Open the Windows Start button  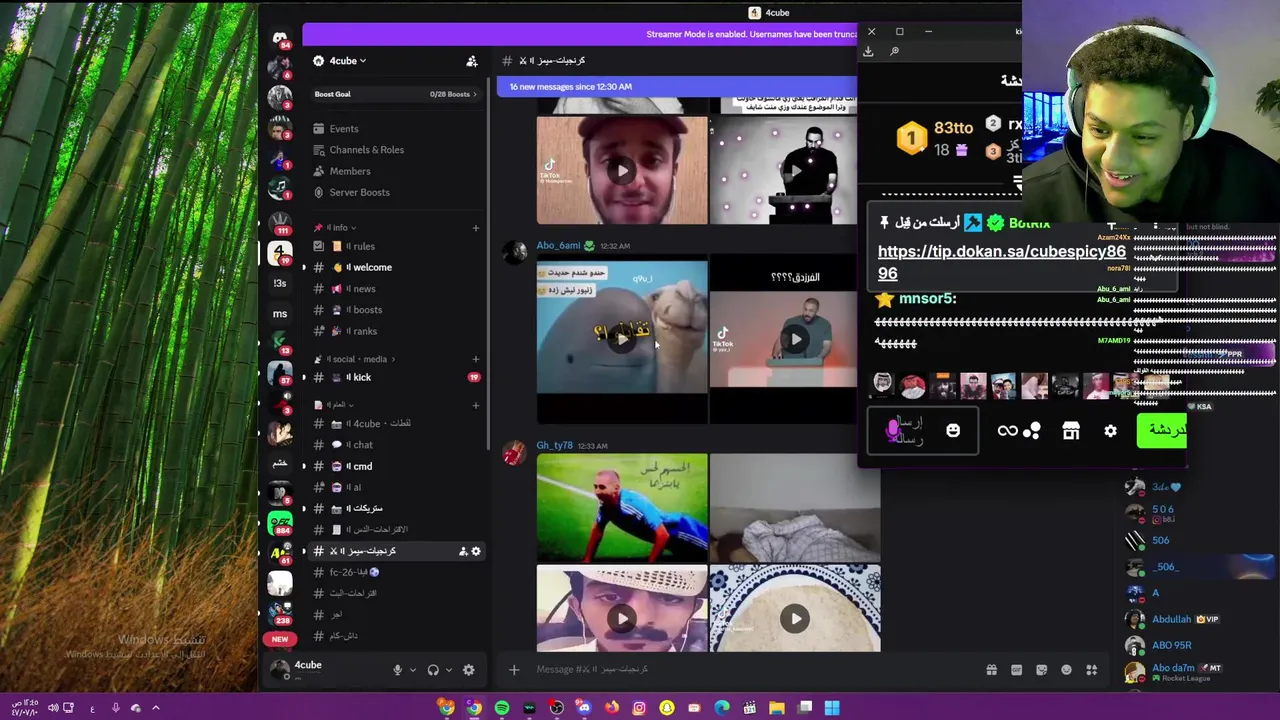832,708
